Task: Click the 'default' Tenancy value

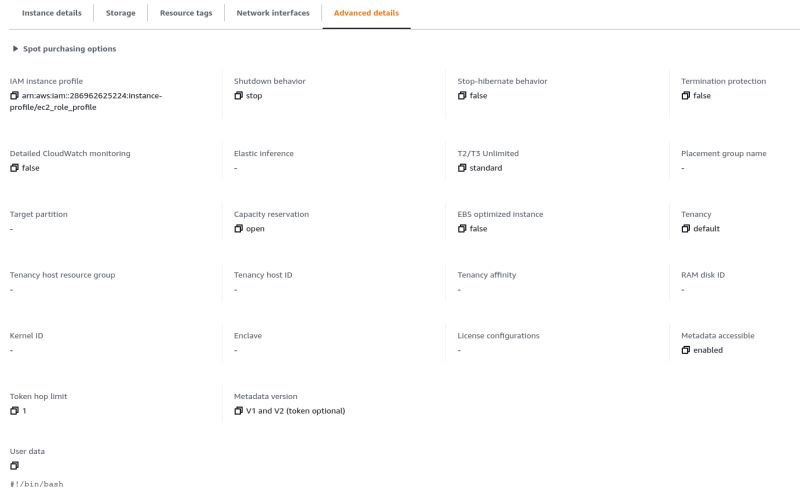Action: pyautogui.click(x=706, y=229)
